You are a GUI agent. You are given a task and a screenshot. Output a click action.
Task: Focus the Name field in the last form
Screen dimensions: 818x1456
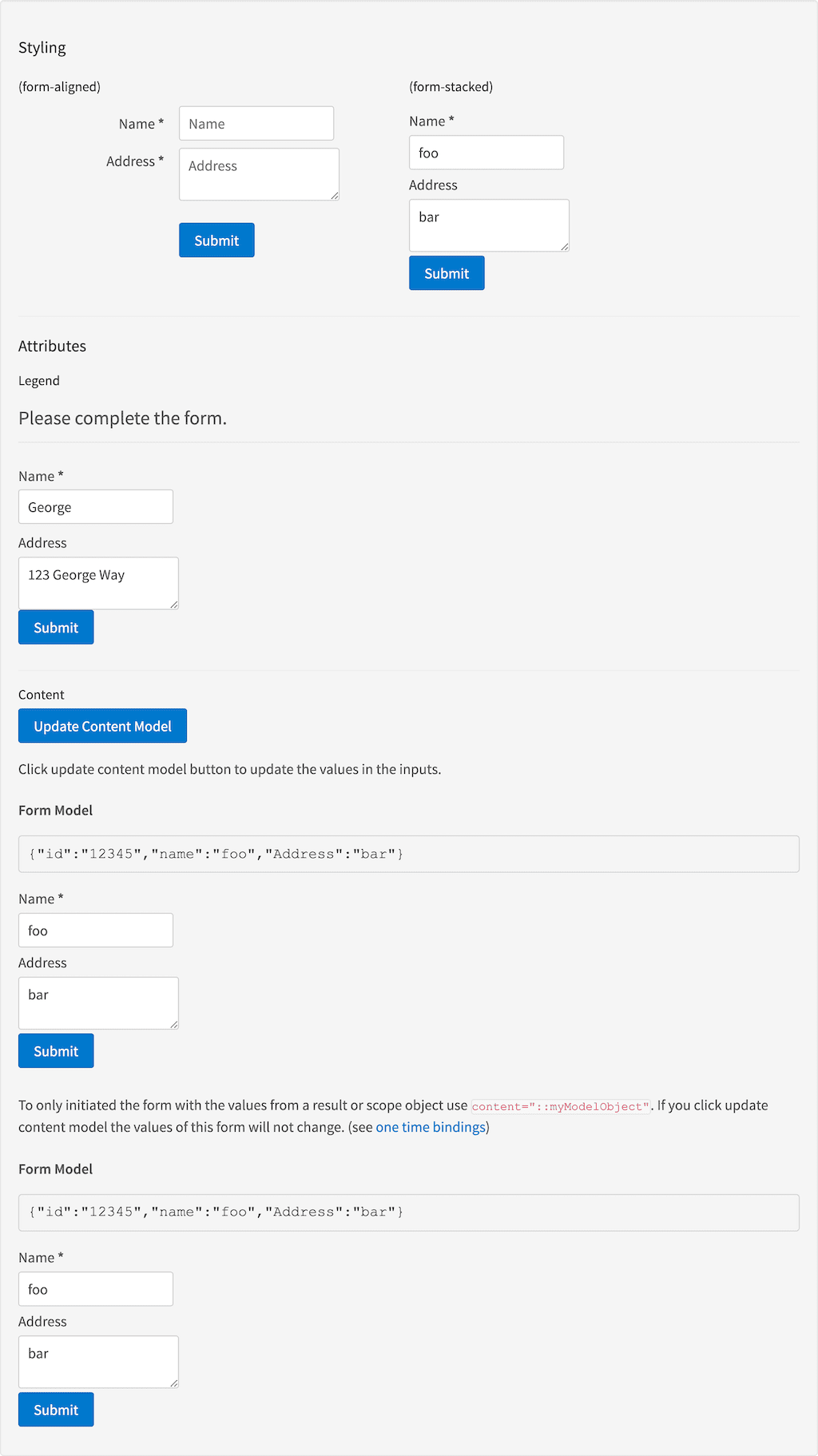pos(96,1289)
